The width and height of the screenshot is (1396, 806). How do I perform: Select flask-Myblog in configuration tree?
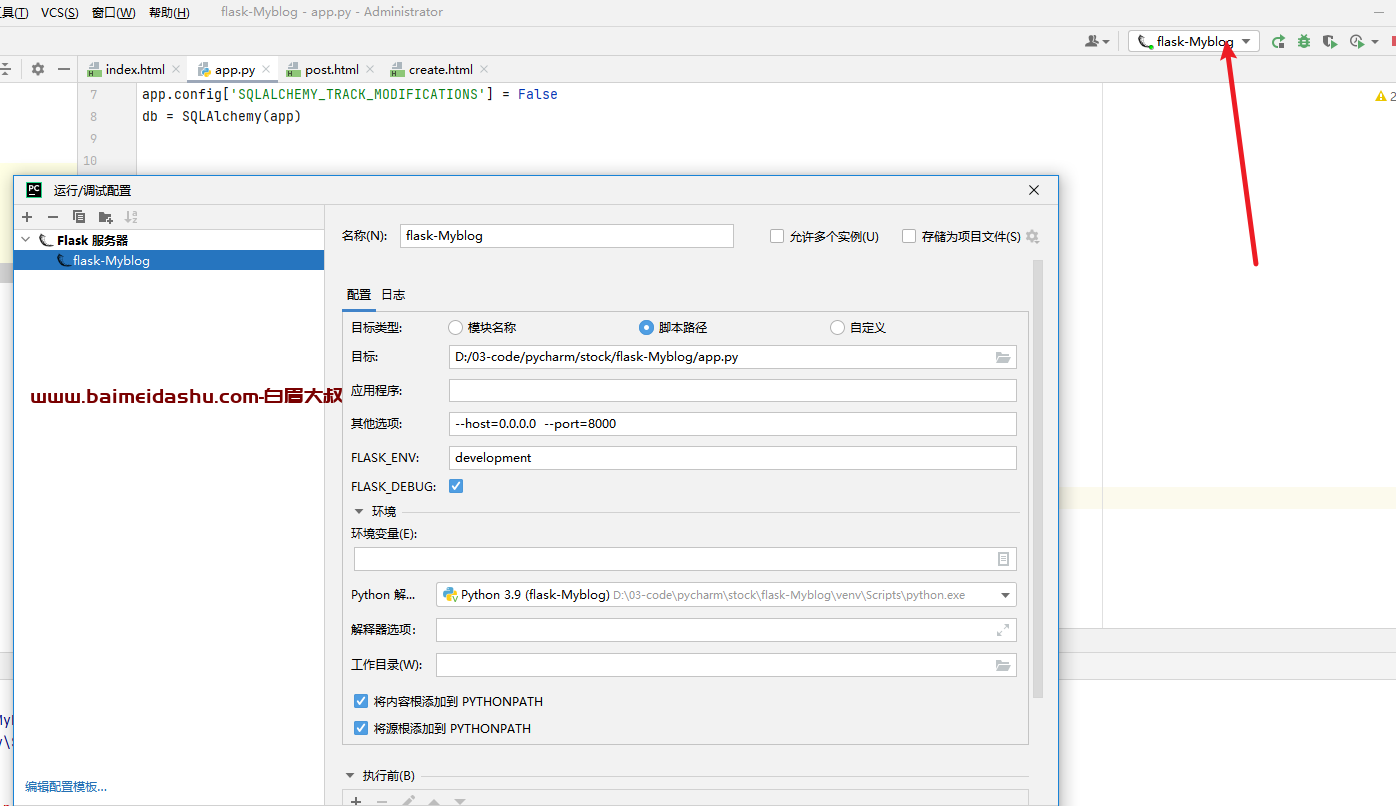169,260
